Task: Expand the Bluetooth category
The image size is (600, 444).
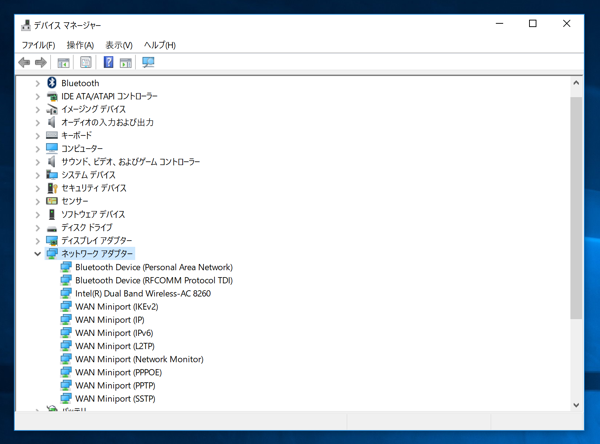Action: click(38, 83)
